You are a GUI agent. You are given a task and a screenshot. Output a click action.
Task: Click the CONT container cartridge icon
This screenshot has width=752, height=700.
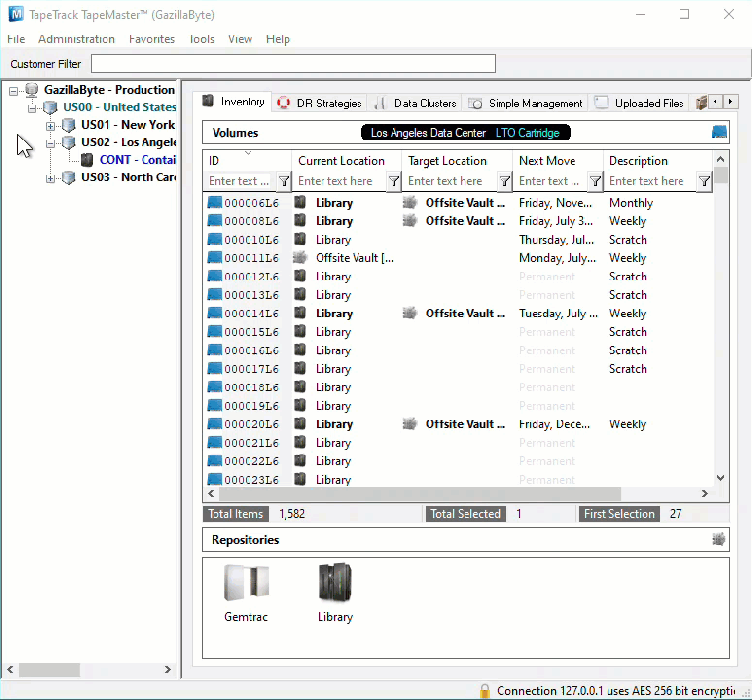point(87,160)
